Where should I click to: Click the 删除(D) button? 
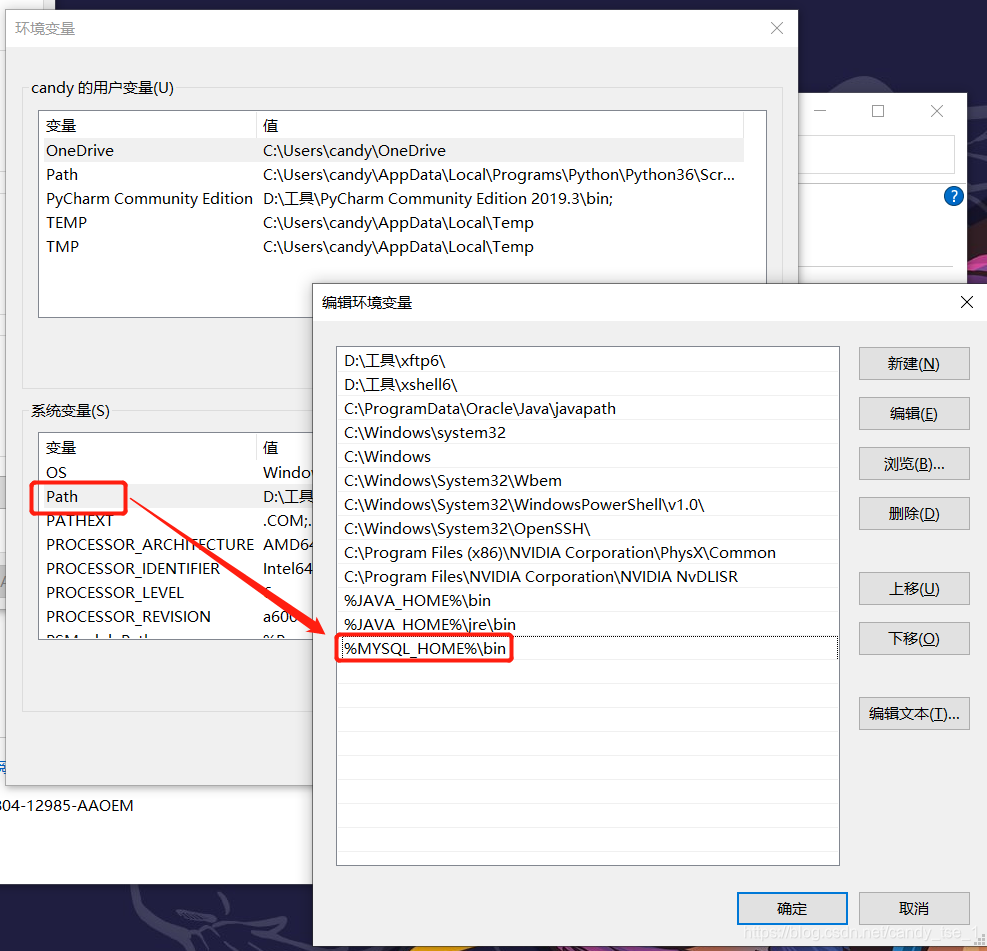[912, 513]
